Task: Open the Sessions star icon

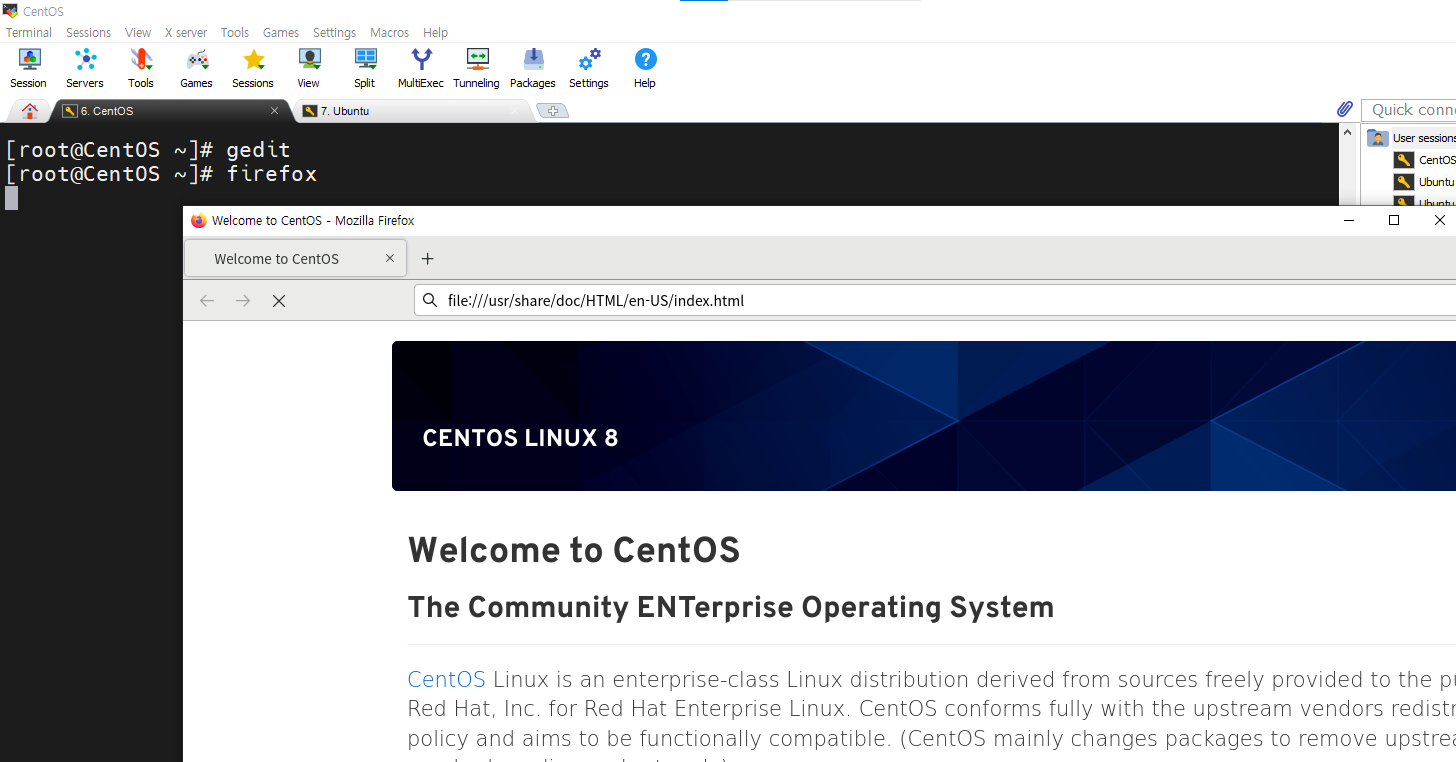Action: pyautogui.click(x=253, y=68)
